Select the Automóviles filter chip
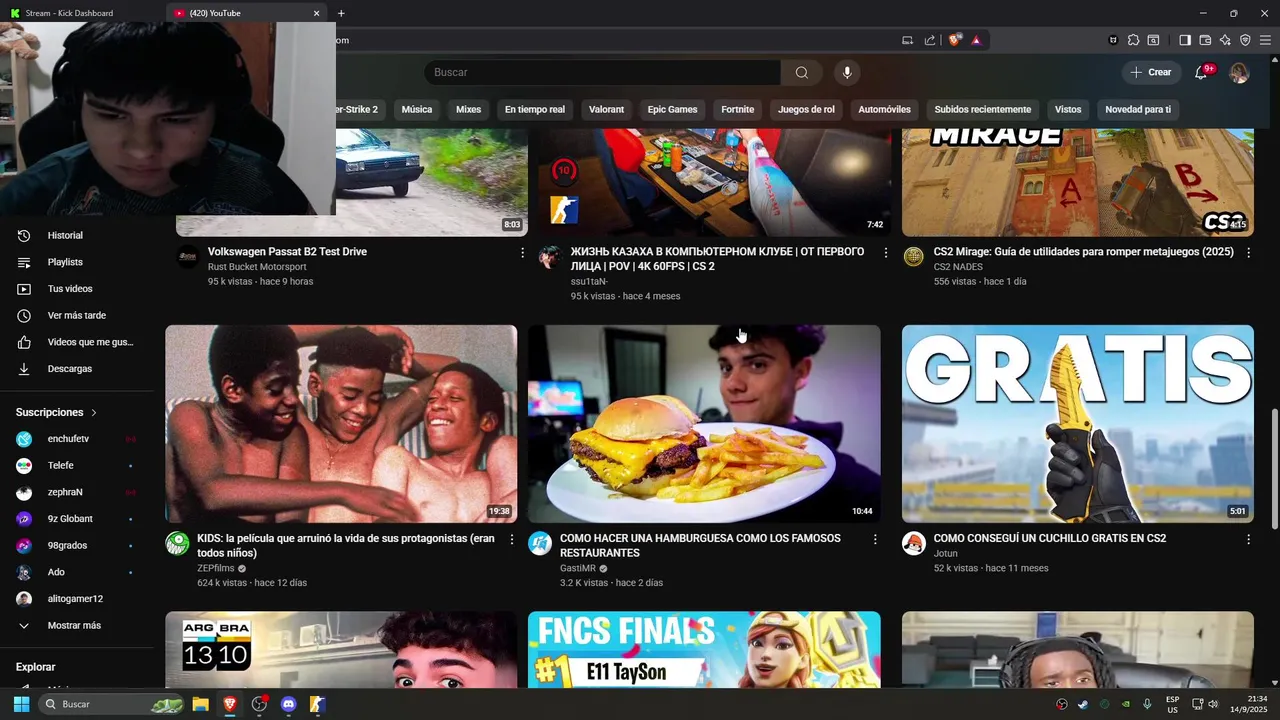This screenshot has width=1280, height=720. coord(885,109)
